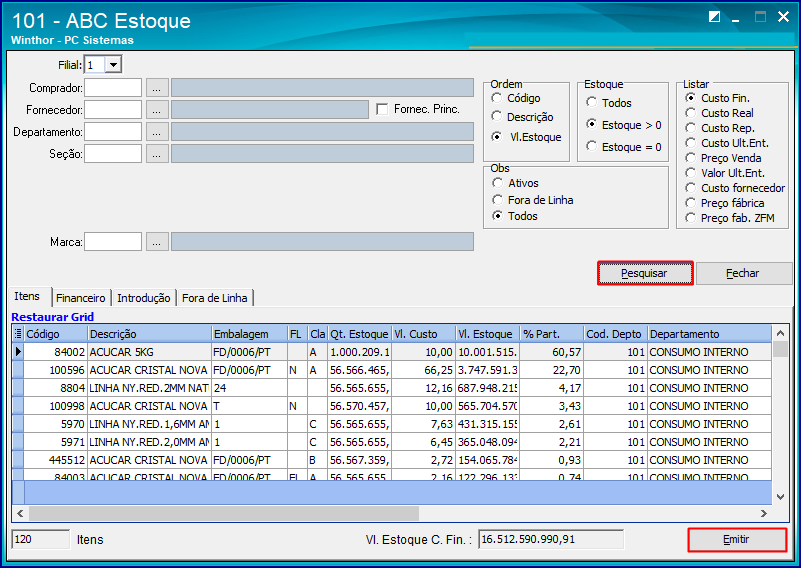Switch to the Introdução tab
801x568 pixels.
tap(144, 298)
